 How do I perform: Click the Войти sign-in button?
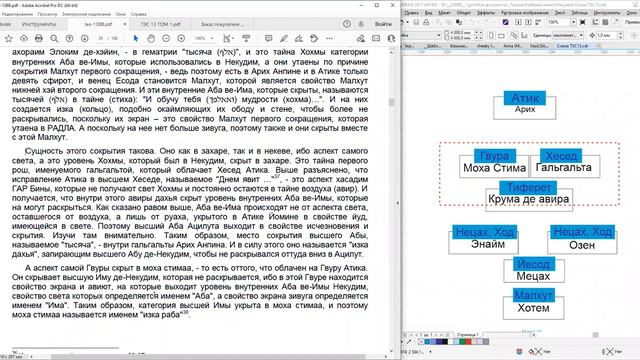click(383, 24)
